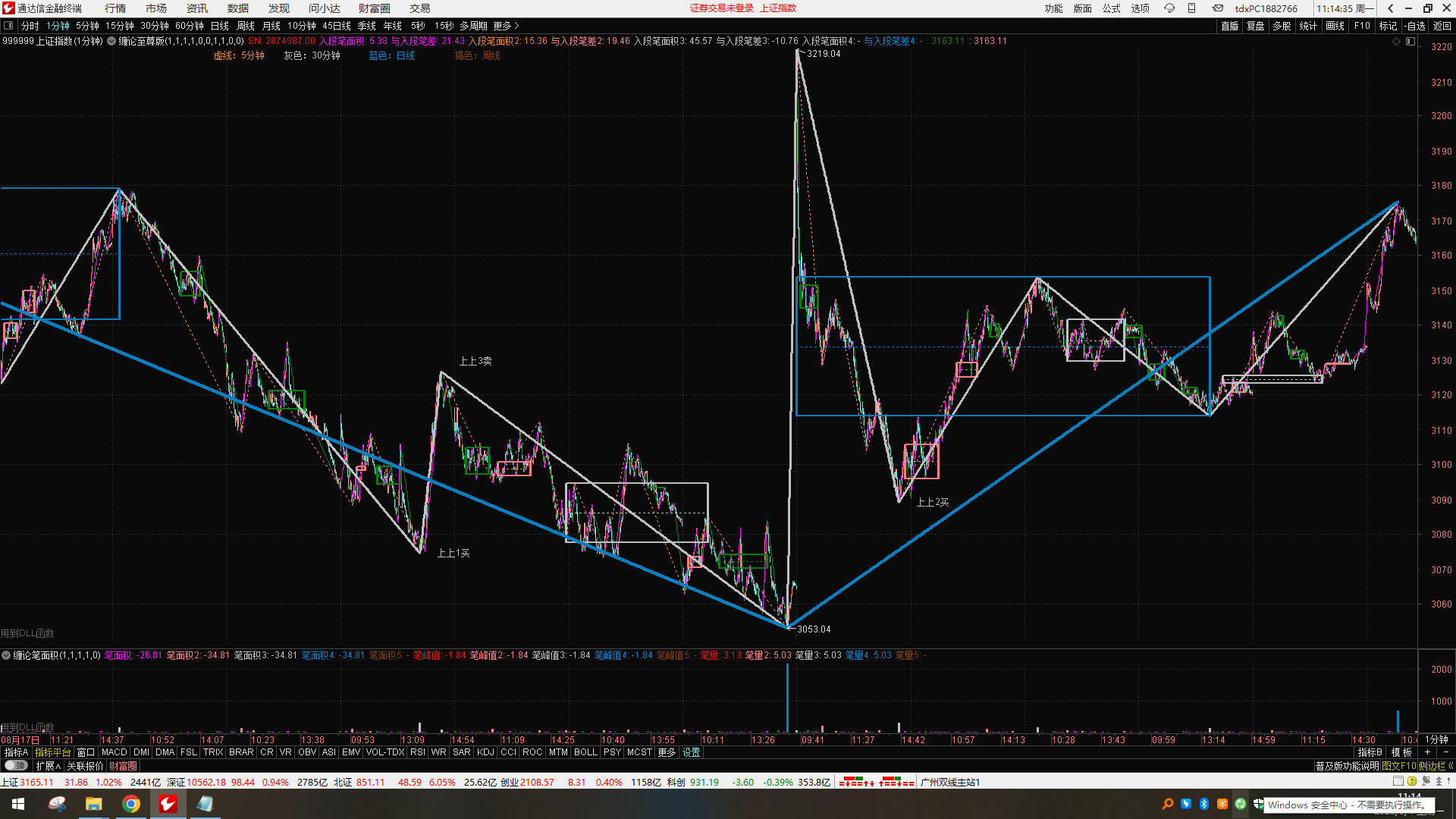Collapse the 侧边栏 sidebar
1456x819 pixels.
(x=1435, y=766)
